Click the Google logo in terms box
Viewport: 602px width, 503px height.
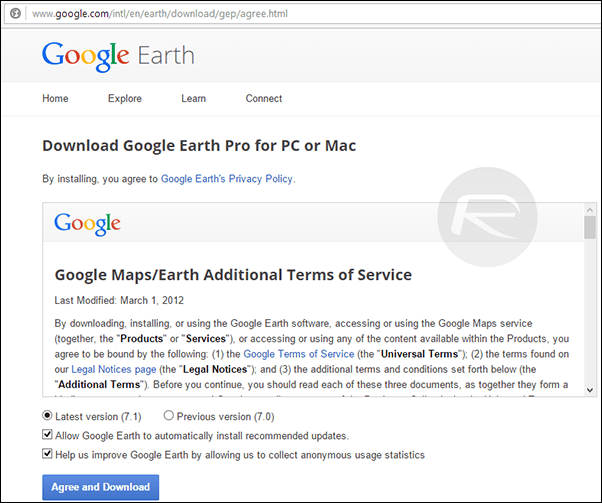[x=87, y=224]
